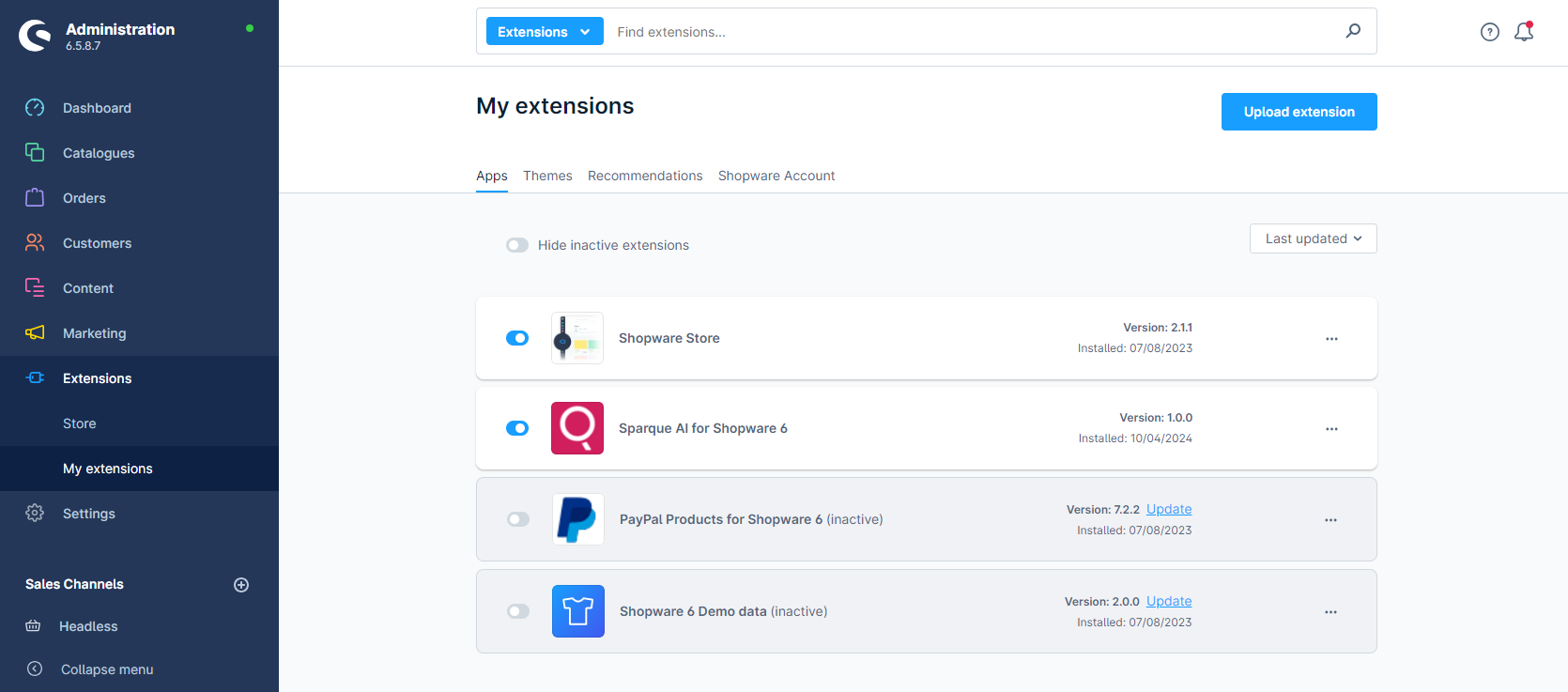The height and width of the screenshot is (692, 1568).
Task: Activate the PayPal Products extension toggle
Action: pyautogui.click(x=518, y=519)
